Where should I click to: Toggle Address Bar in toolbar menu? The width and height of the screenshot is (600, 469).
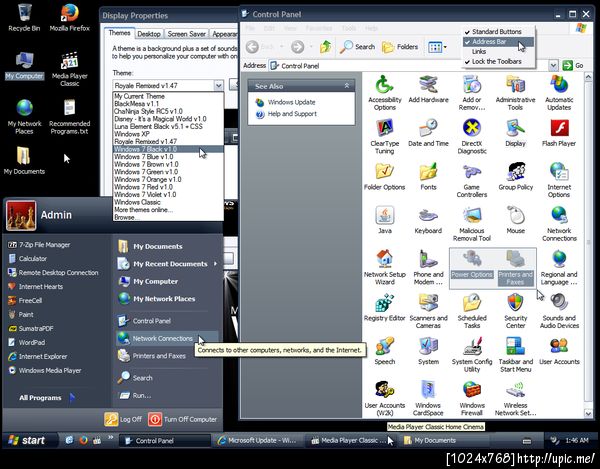(498, 42)
